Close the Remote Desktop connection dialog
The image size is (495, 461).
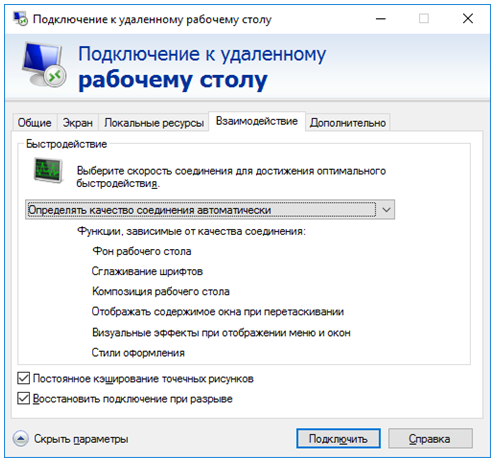(x=468, y=19)
